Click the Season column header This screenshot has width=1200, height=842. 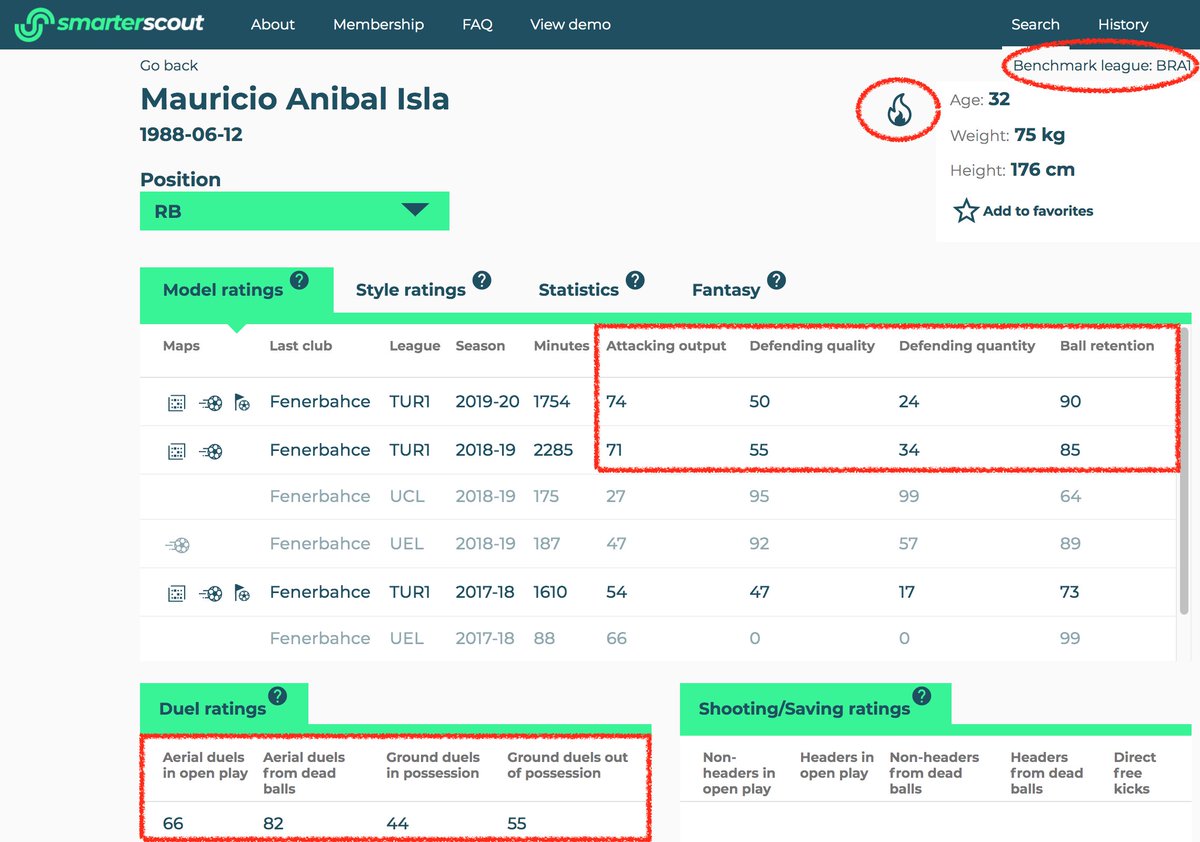[480, 346]
